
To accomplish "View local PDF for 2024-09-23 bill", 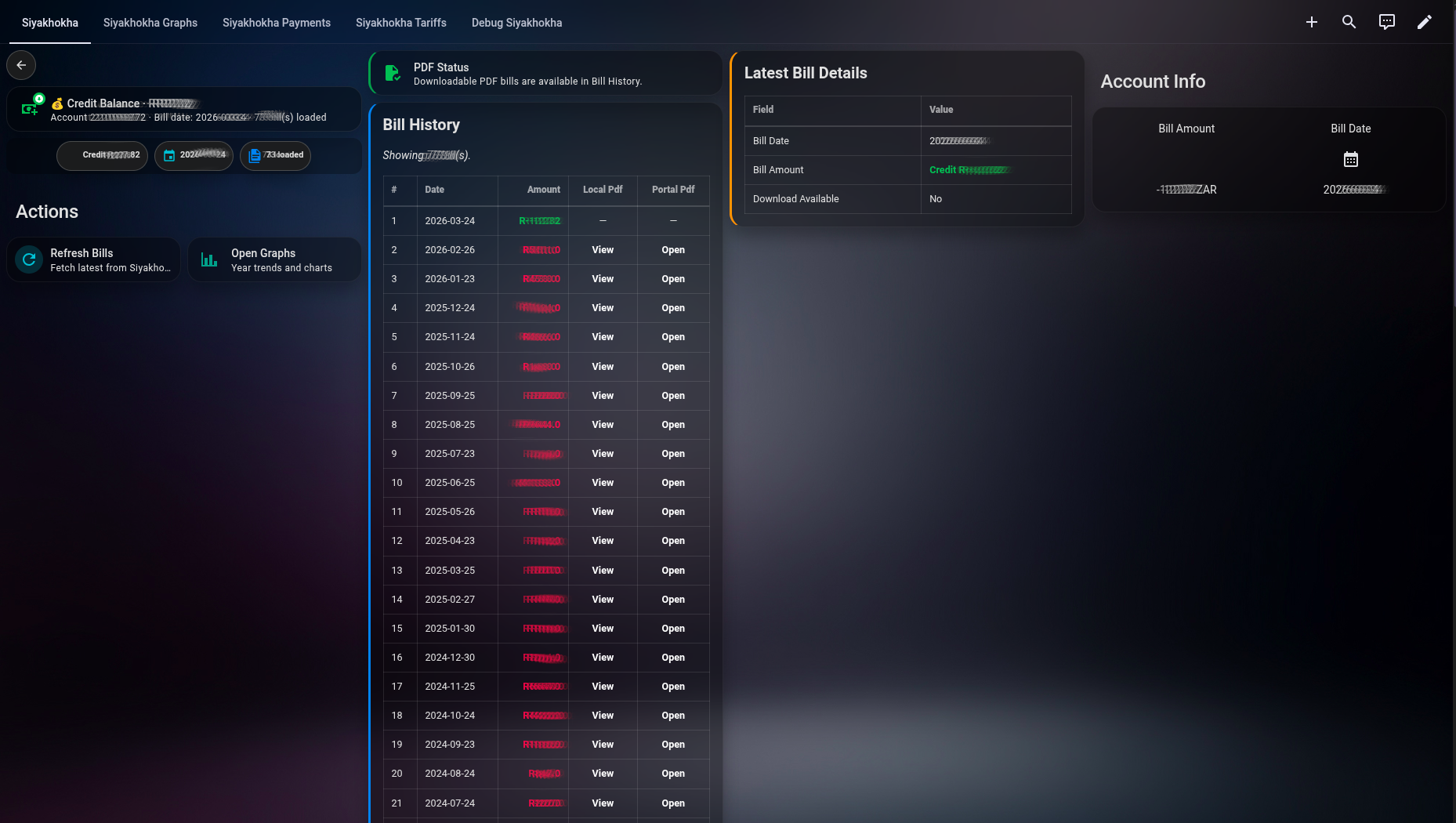I will [603, 745].
